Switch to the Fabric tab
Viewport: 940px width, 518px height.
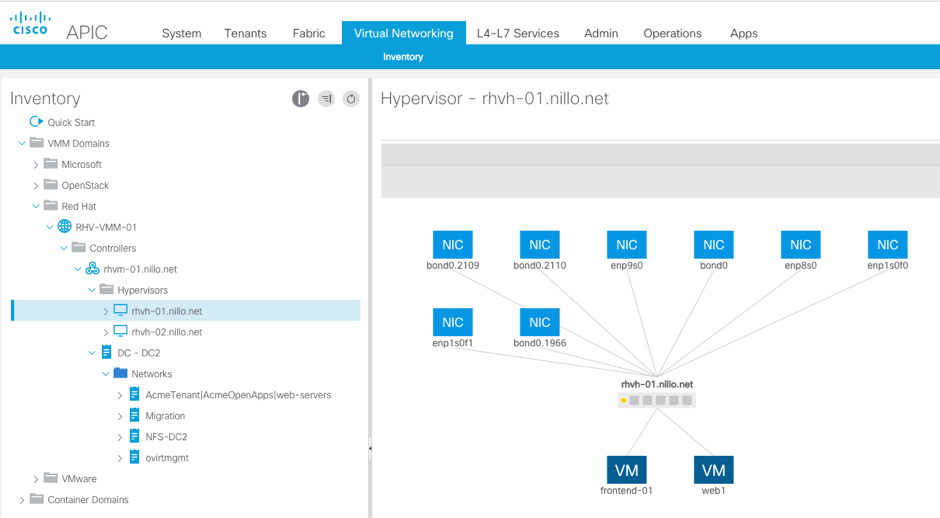[309, 33]
